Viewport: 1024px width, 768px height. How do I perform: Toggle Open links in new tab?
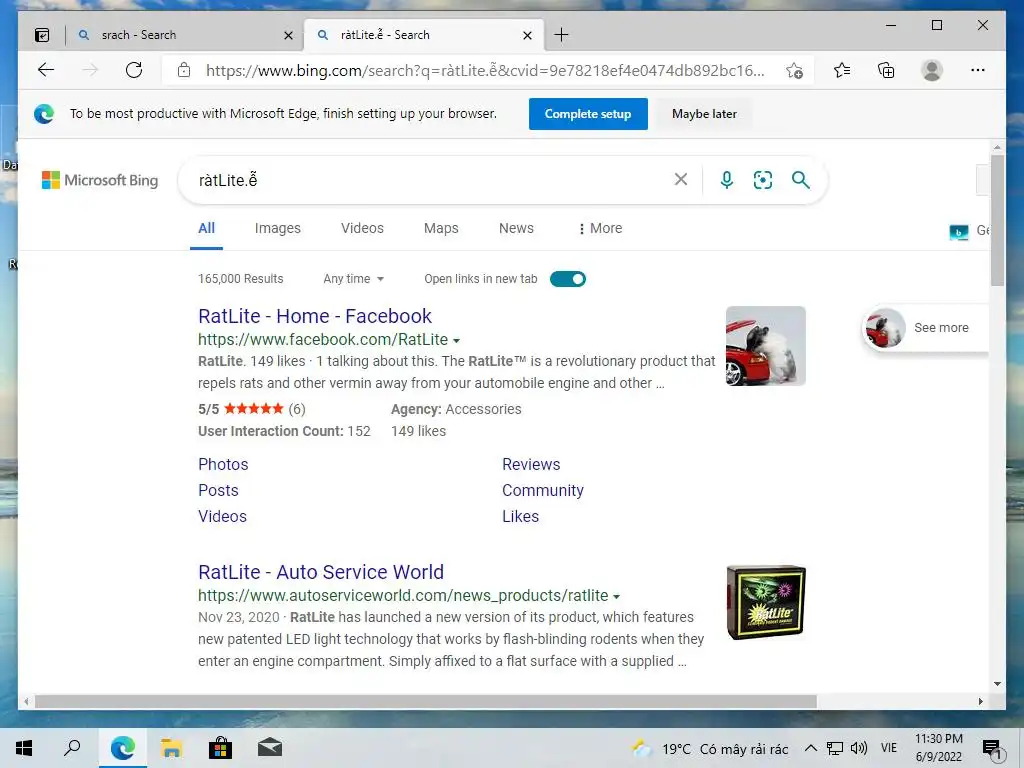tap(568, 280)
